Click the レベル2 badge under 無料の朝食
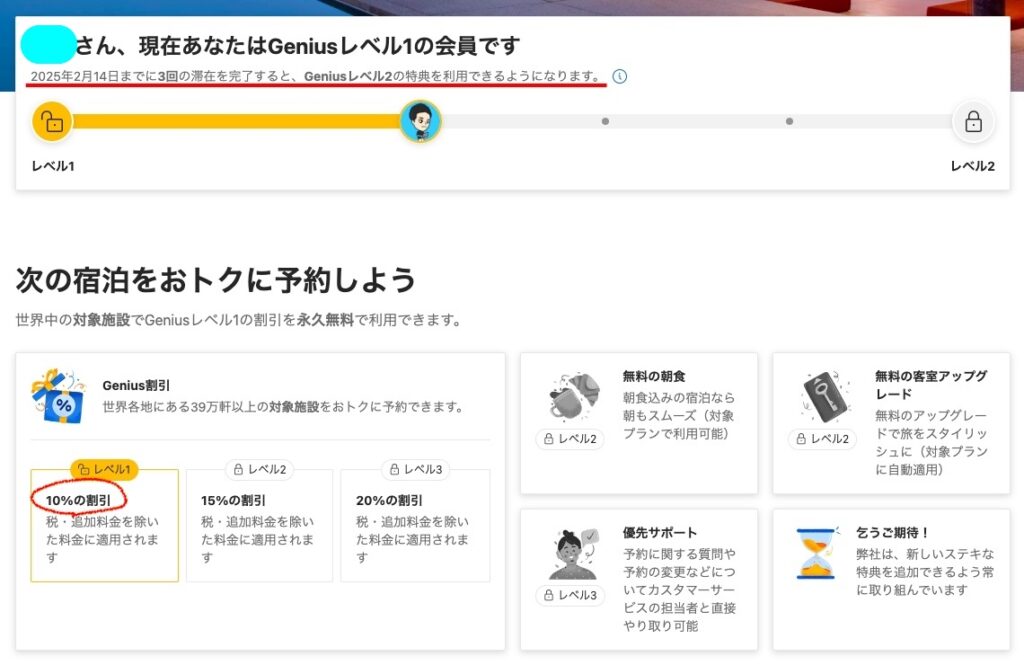The height and width of the screenshot is (665, 1024). pyautogui.click(x=570, y=439)
